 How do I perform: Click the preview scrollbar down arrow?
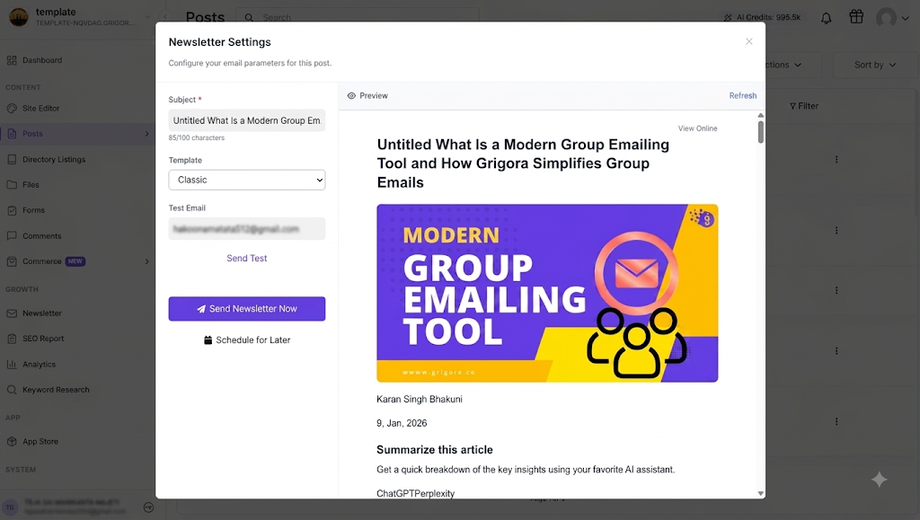click(760, 494)
